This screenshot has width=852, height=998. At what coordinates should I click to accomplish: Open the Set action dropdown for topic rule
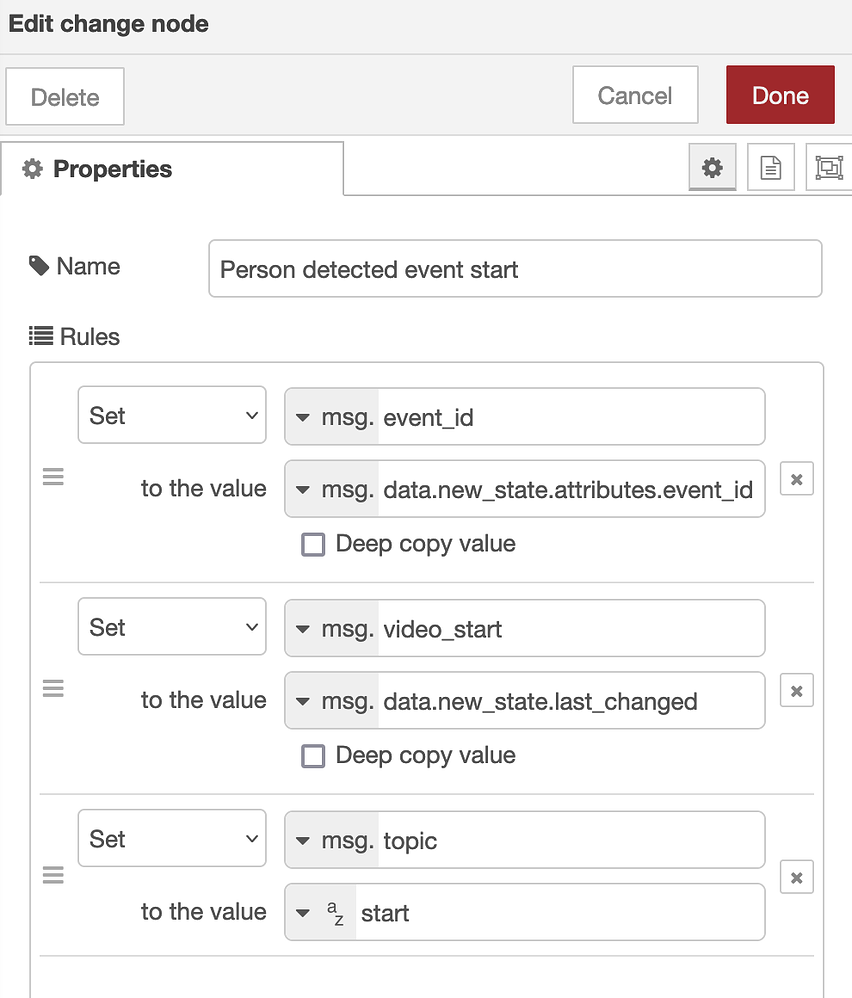click(172, 838)
